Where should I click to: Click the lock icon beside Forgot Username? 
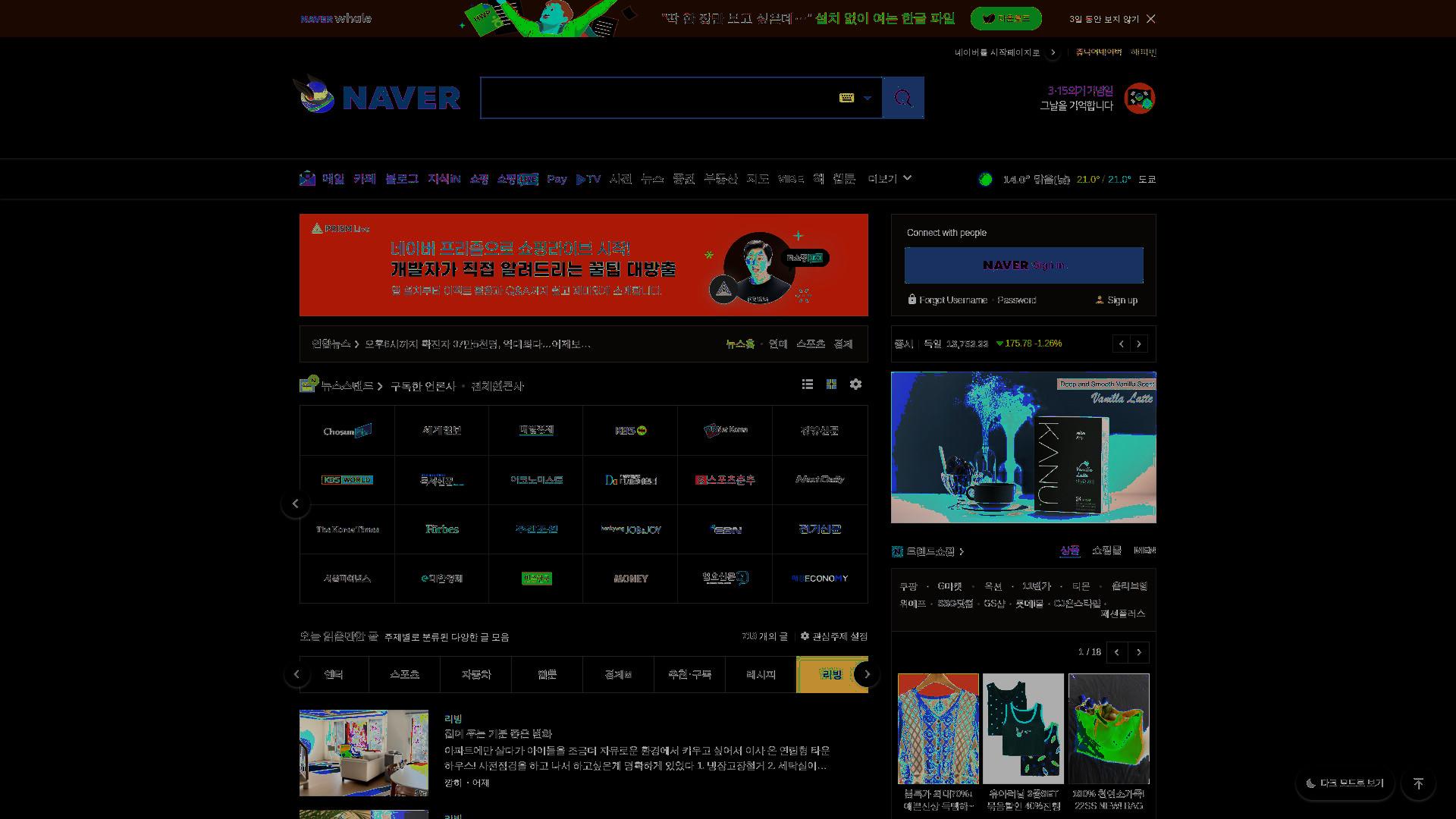tap(912, 300)
